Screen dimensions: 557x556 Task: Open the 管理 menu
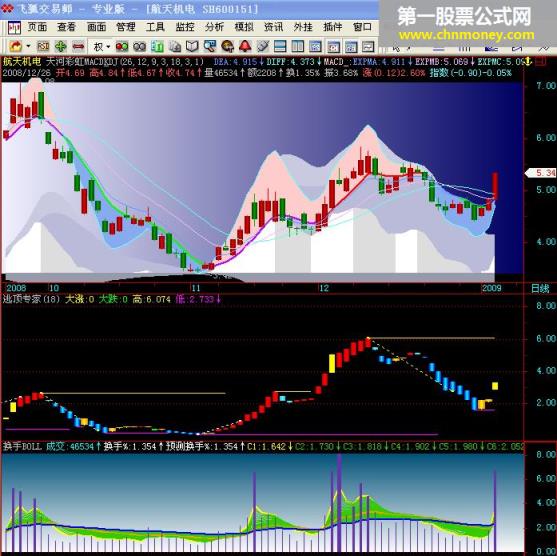[x=126, y=27]
